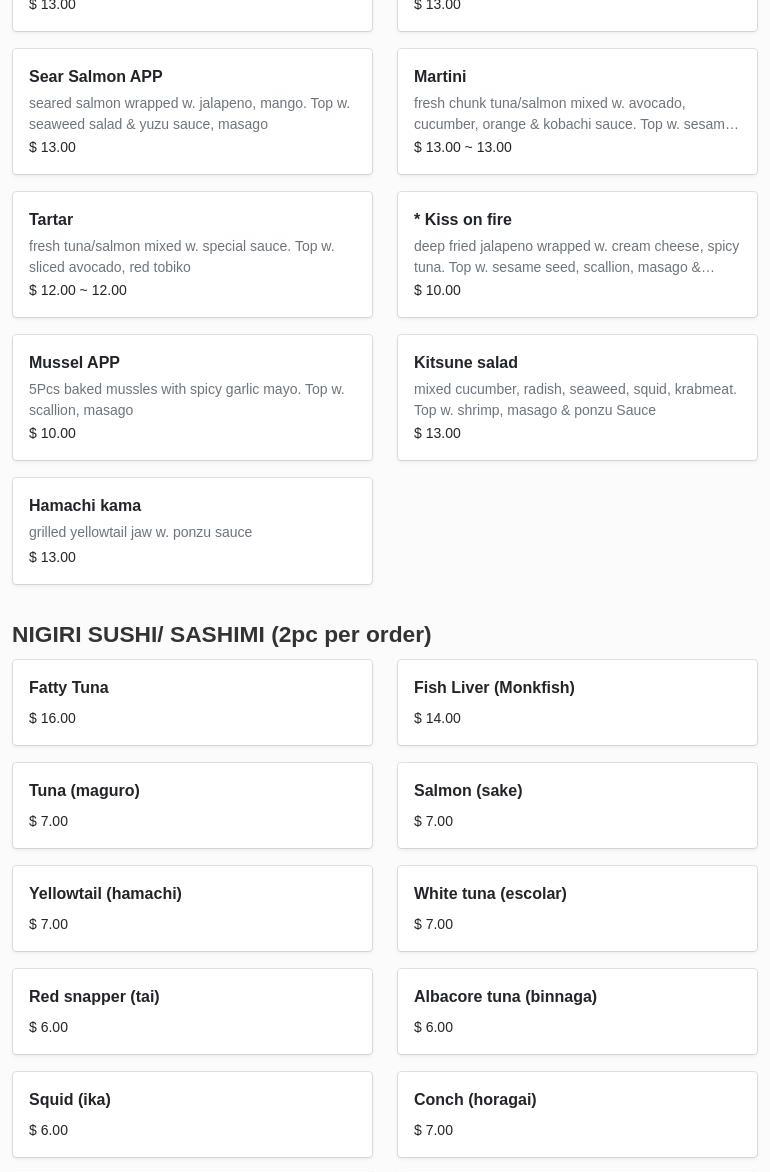Choose Fish Liver (Monkfish) item
Image resolution: width=770 pixels, height=1172 pixels.
[x=577, y=702]
